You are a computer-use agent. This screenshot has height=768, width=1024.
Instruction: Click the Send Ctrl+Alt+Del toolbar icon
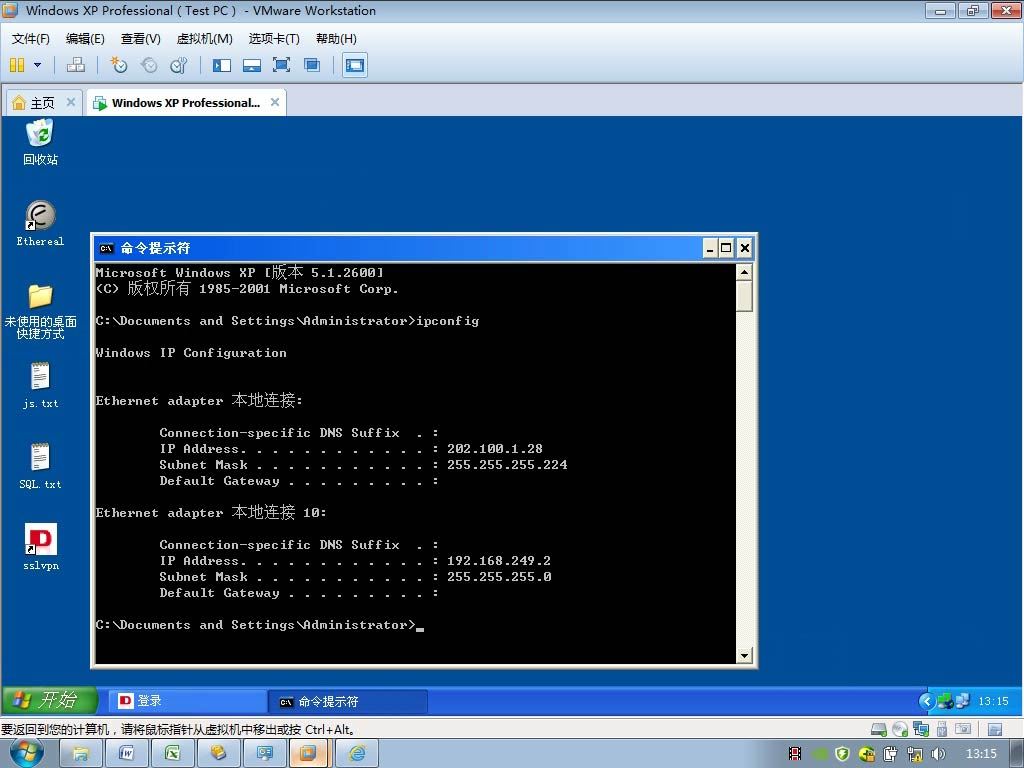(x=76, y=65)
